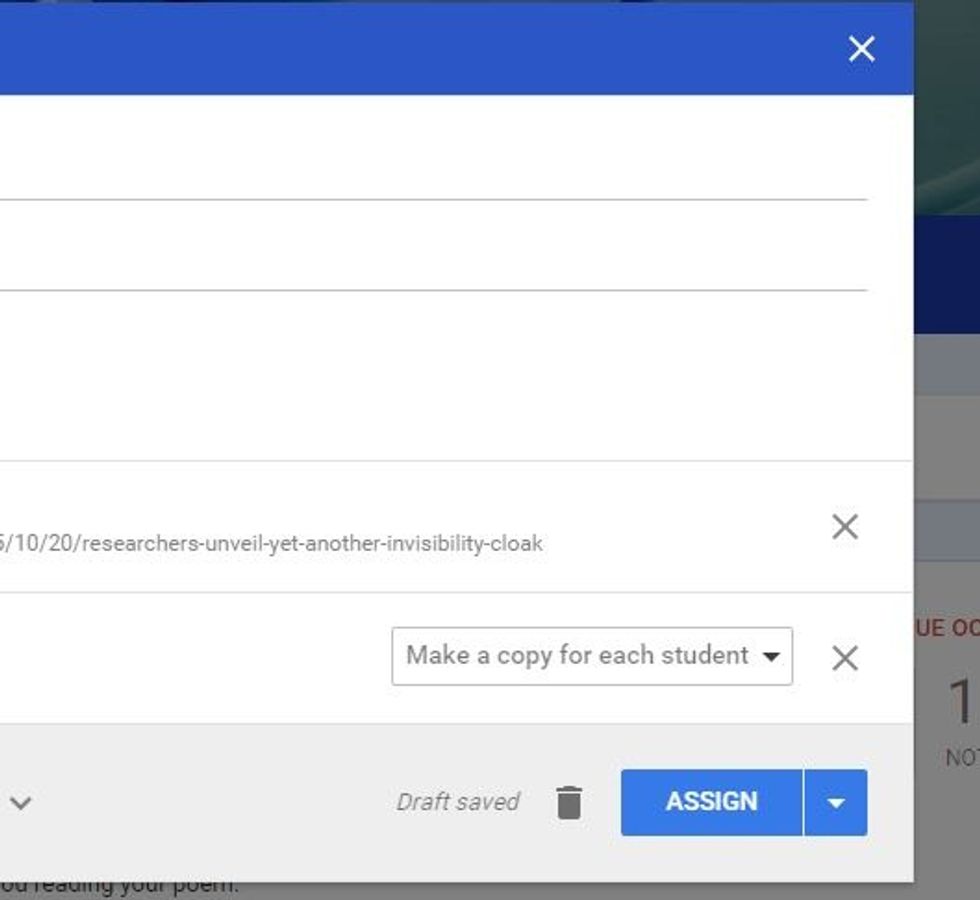Click the dark blue class banner behind the dialog

947,275
